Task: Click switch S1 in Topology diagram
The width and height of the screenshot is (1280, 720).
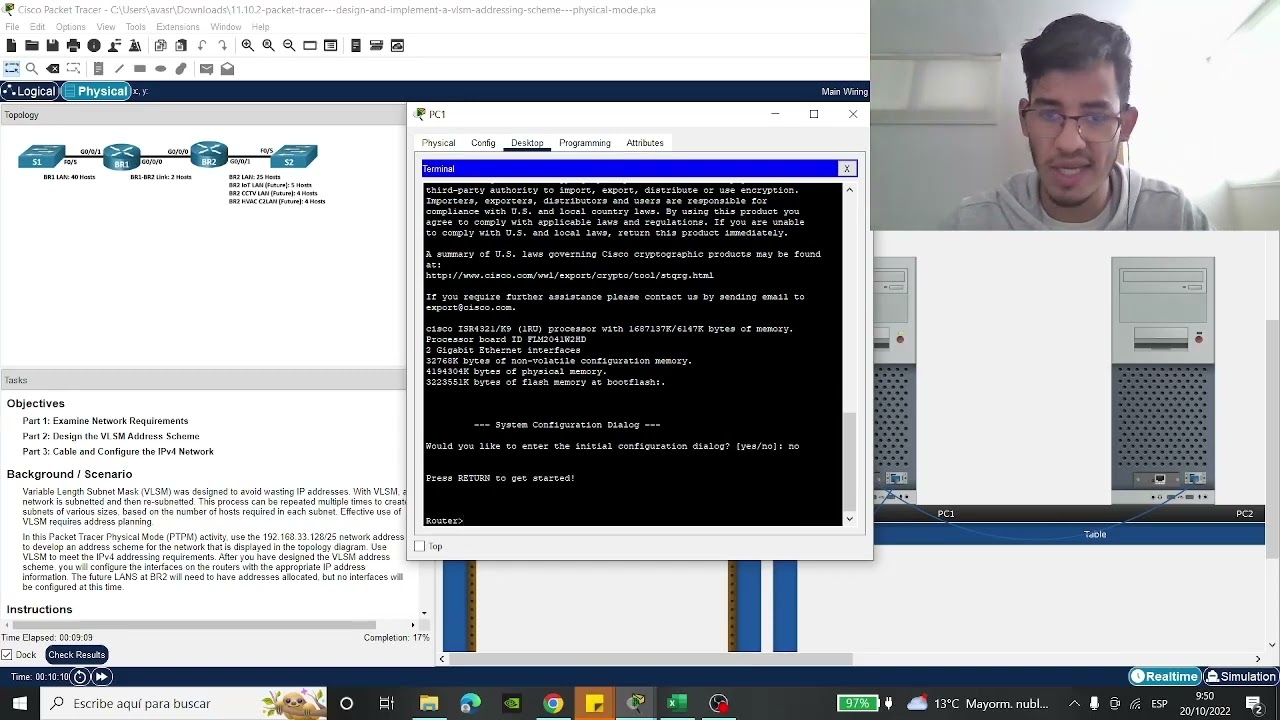Action: coord(40,157)
